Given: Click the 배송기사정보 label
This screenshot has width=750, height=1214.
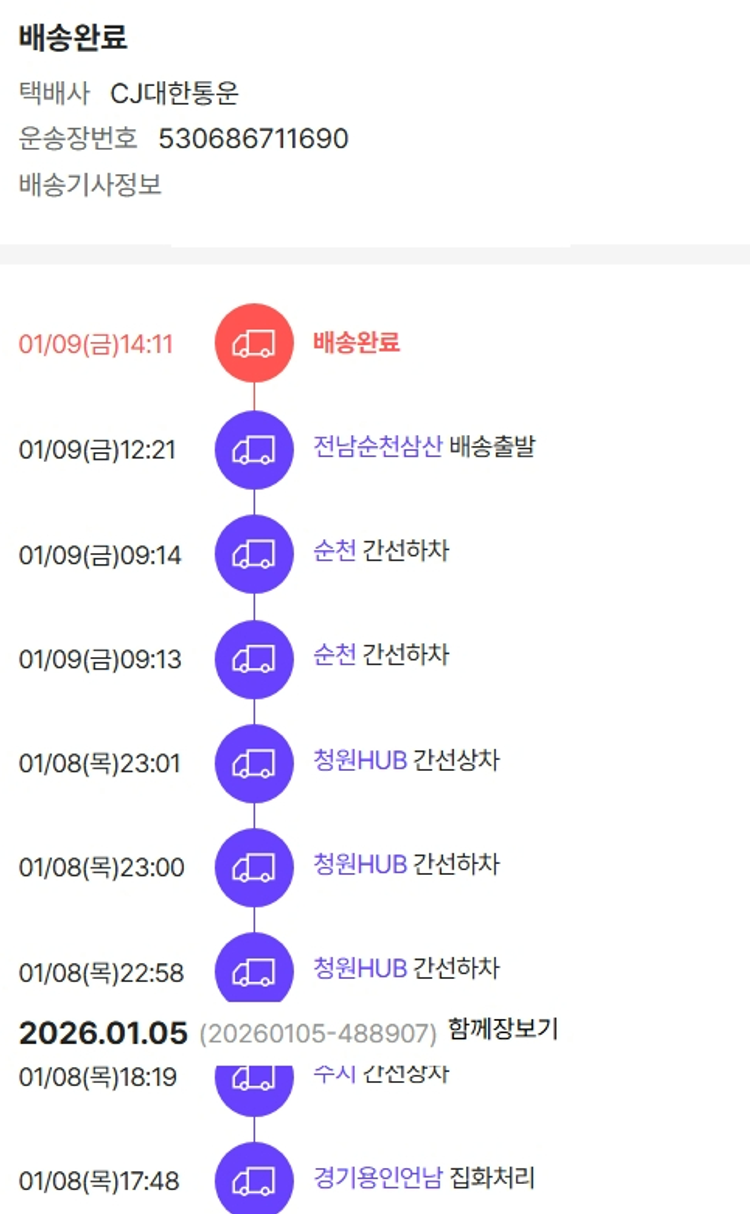Looking at the screenshot, I should (x=90, y=184).
